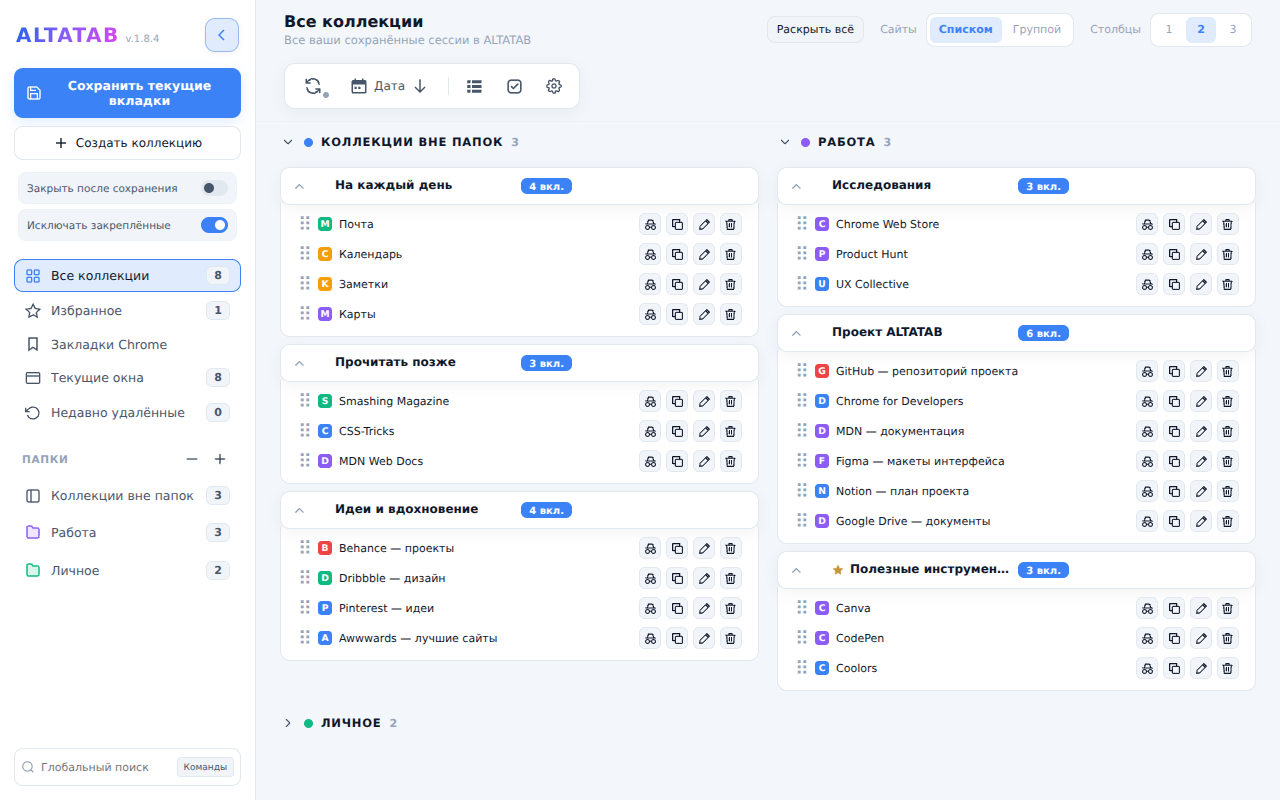Viewport: 1280px width, 800px height.
Task: Collapse the Идеи и вдохновение collection
Action: click(299, 510)
